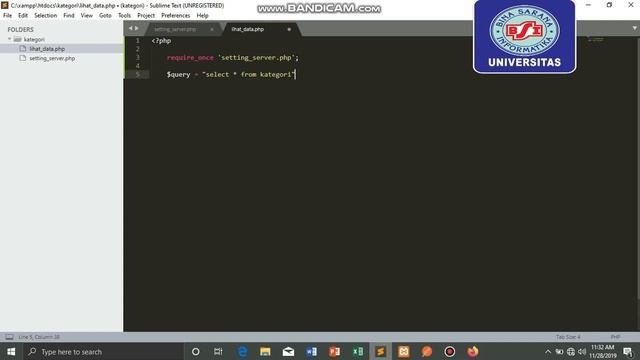Toggle sidebar via status bar panel icon
The height and width of the screenshot is (360, 640).
click(x=9, y=337)
